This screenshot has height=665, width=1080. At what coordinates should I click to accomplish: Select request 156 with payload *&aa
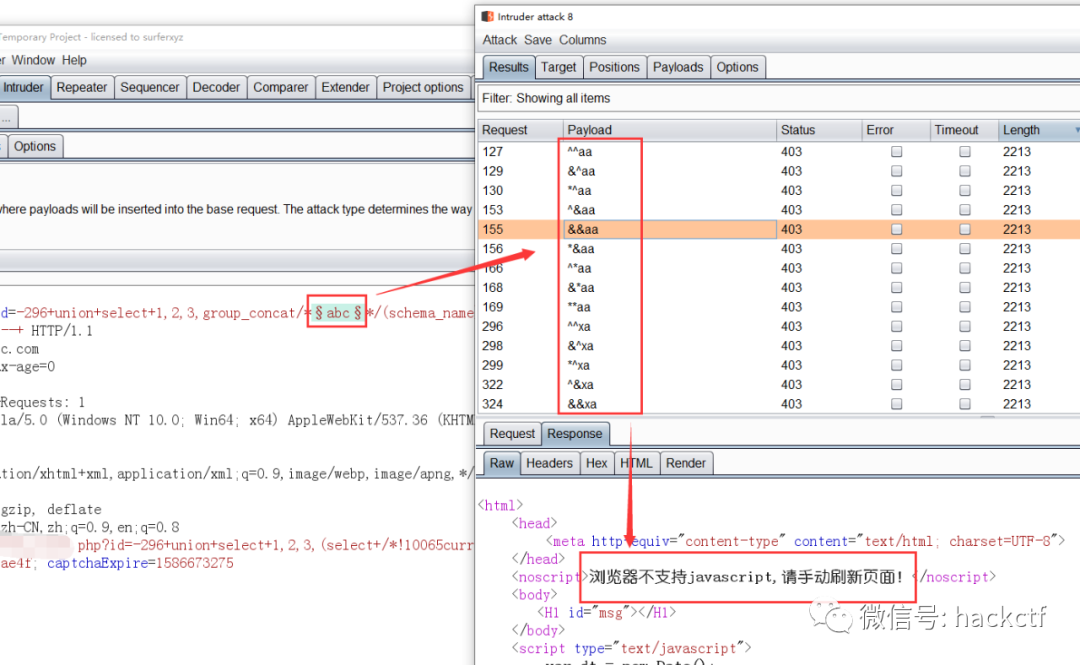778,249
